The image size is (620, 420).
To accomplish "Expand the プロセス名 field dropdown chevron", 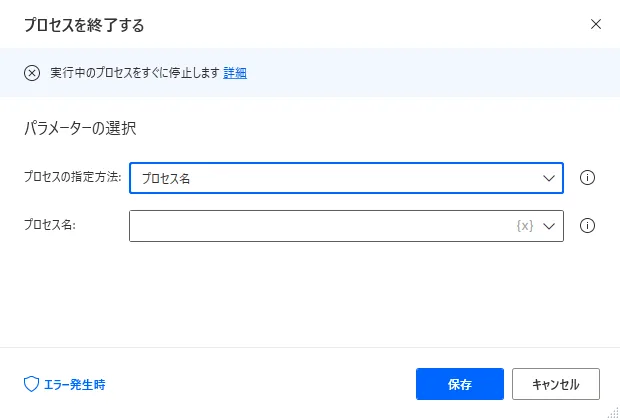I will 549,226.
